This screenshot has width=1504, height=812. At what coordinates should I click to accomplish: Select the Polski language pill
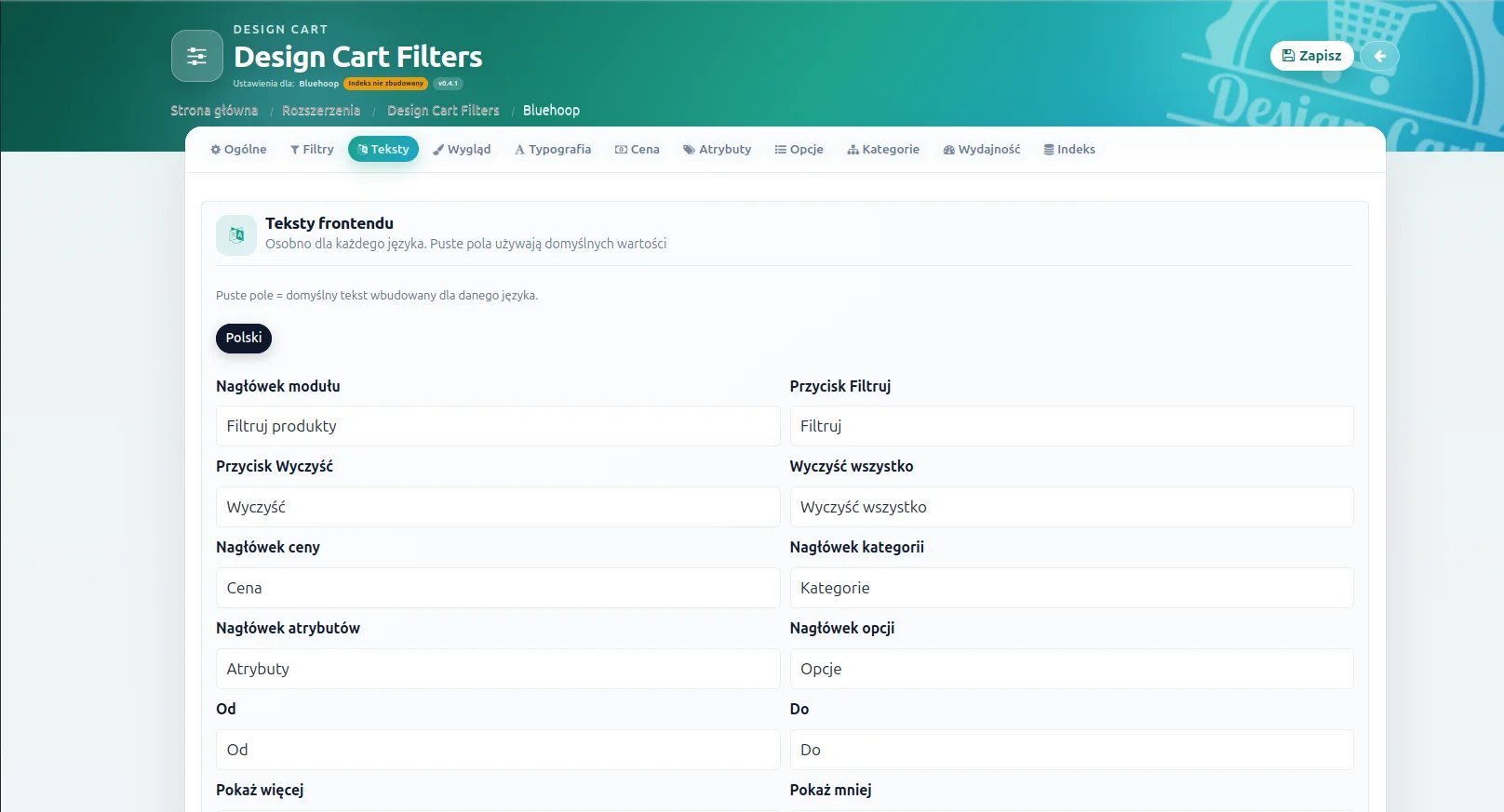coord(244,338)
